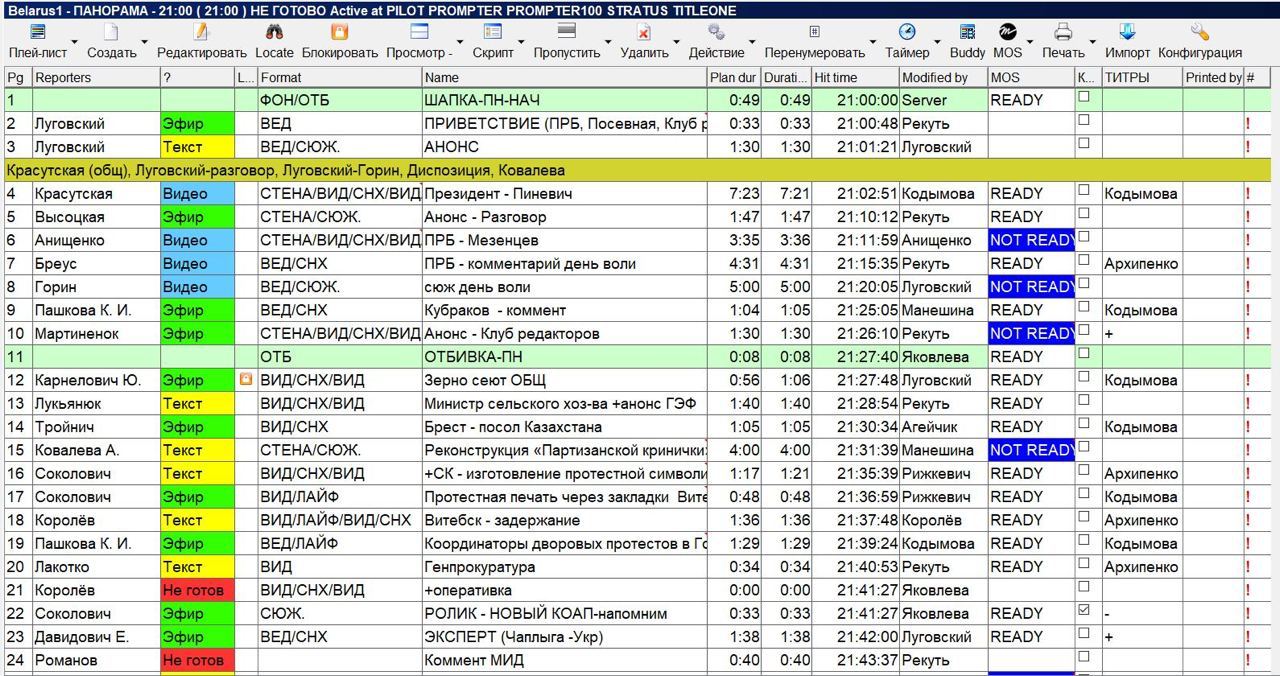Click the Format column header

point(339,77)
